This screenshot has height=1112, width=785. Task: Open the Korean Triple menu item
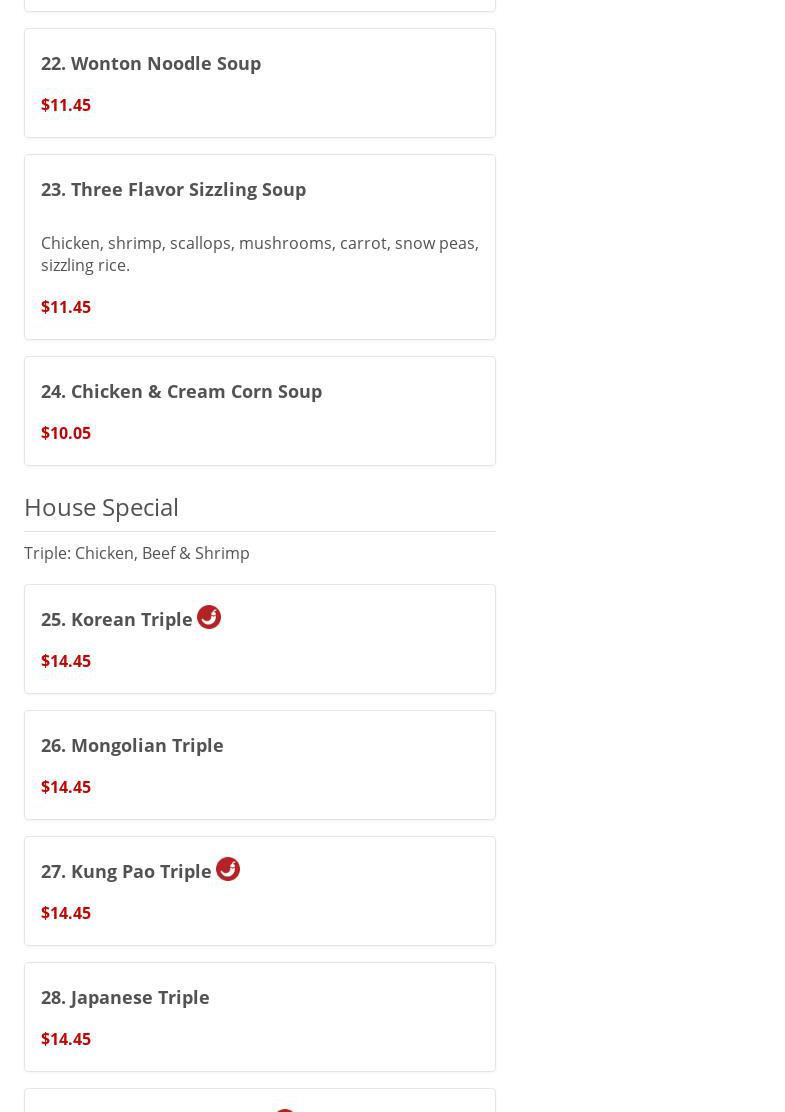point(117,619)
